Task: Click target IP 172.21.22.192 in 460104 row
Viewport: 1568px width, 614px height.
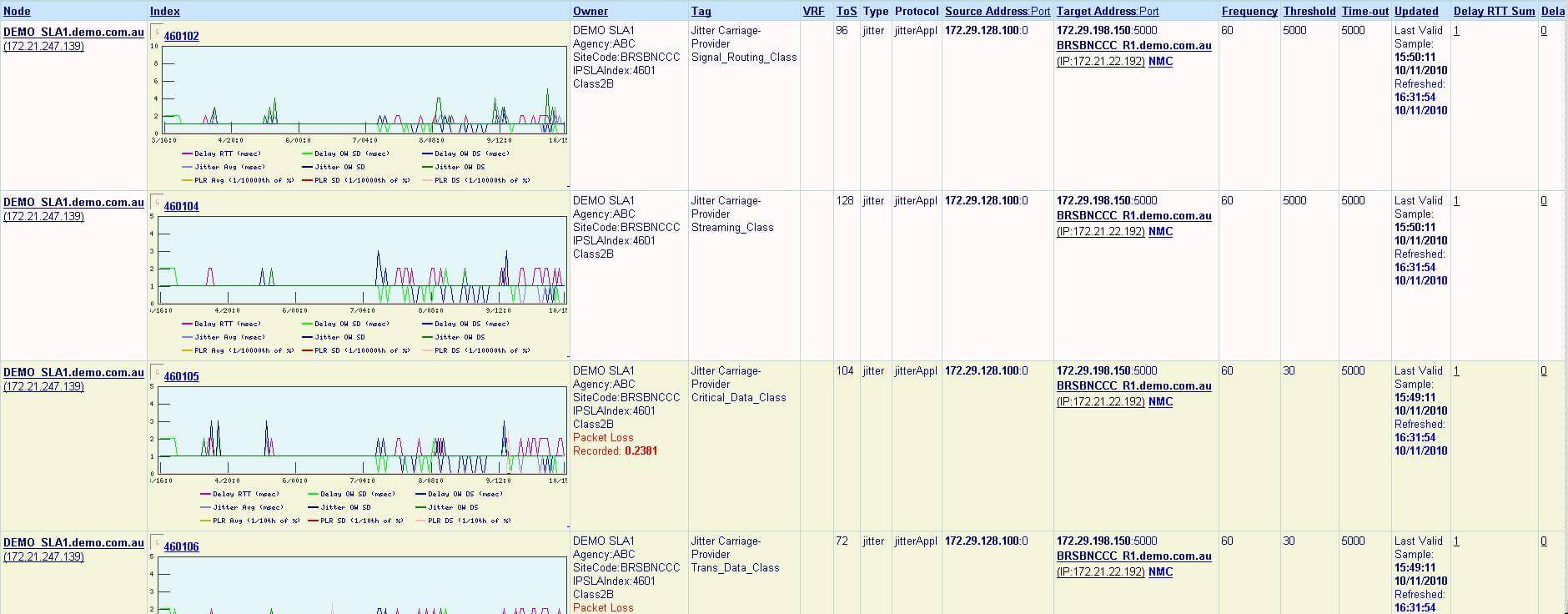Action: tap(1101, 232)
